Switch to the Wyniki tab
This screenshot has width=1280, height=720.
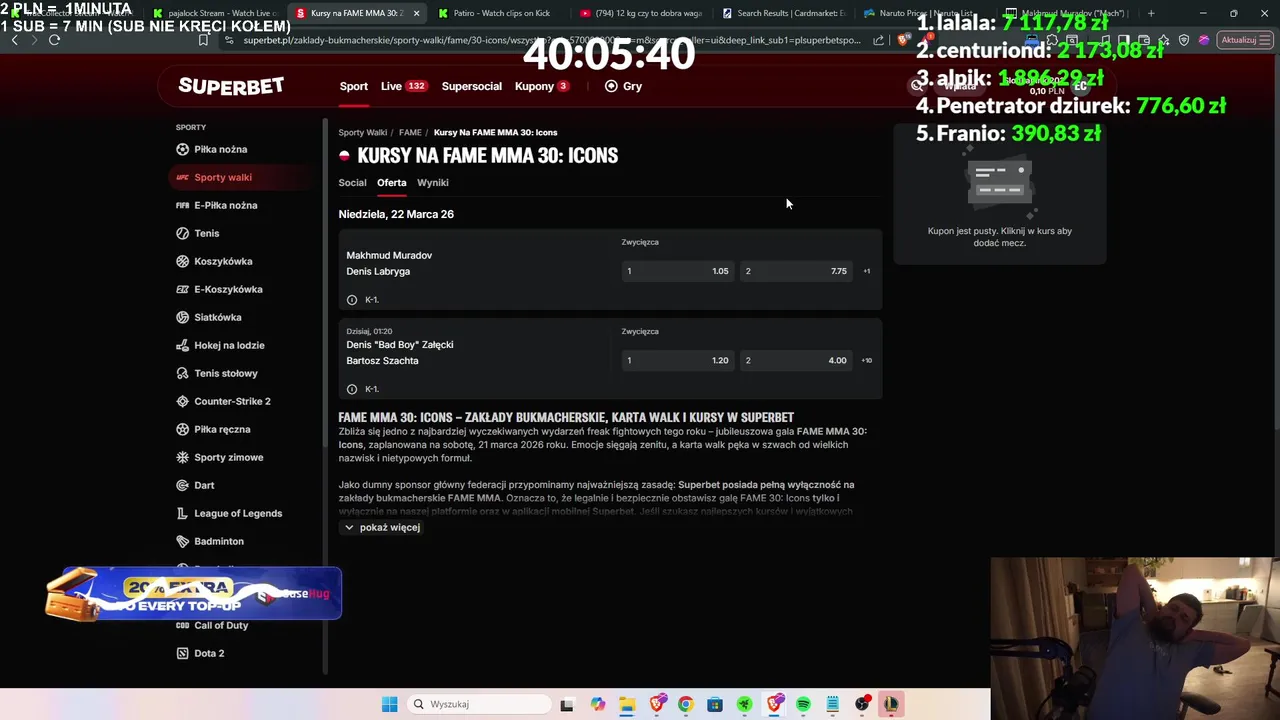(x=433, y=183)
